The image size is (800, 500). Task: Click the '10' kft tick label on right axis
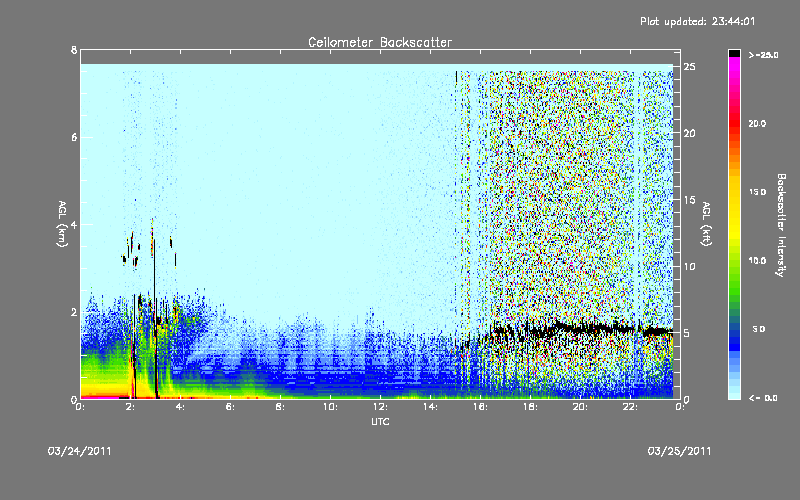(690, 266)
